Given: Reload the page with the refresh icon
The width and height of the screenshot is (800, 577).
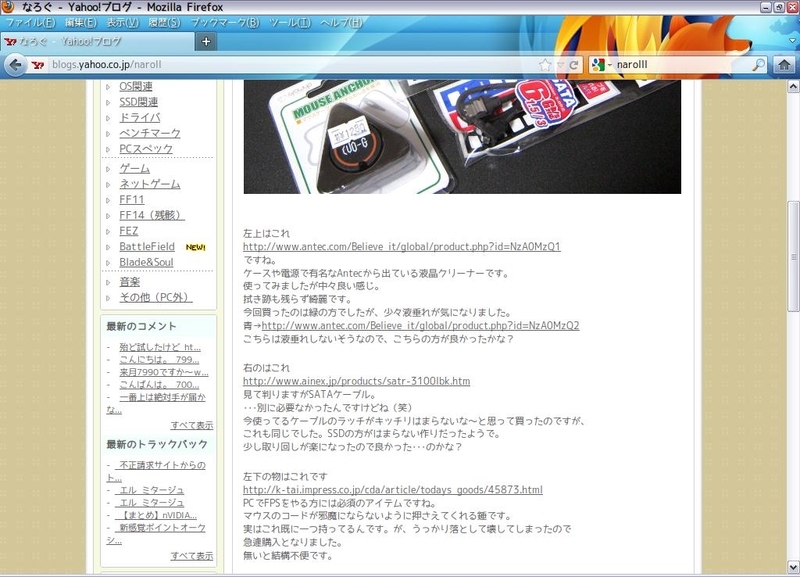Looking at the screenshot, I should click(x=574, y=65).
